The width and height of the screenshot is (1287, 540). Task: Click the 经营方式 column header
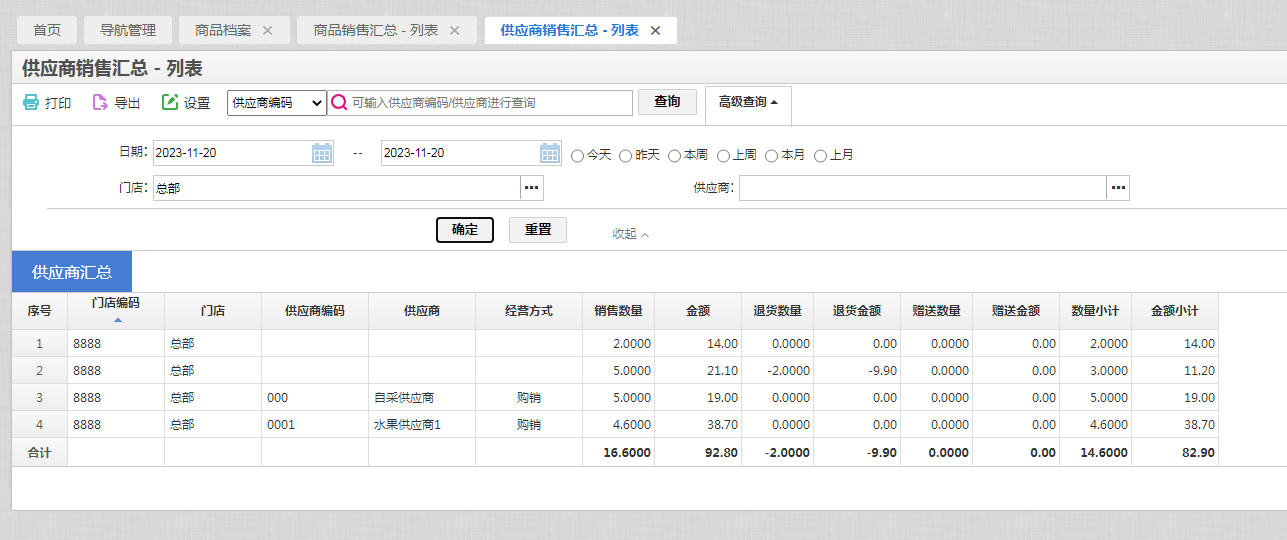[529, 311]
